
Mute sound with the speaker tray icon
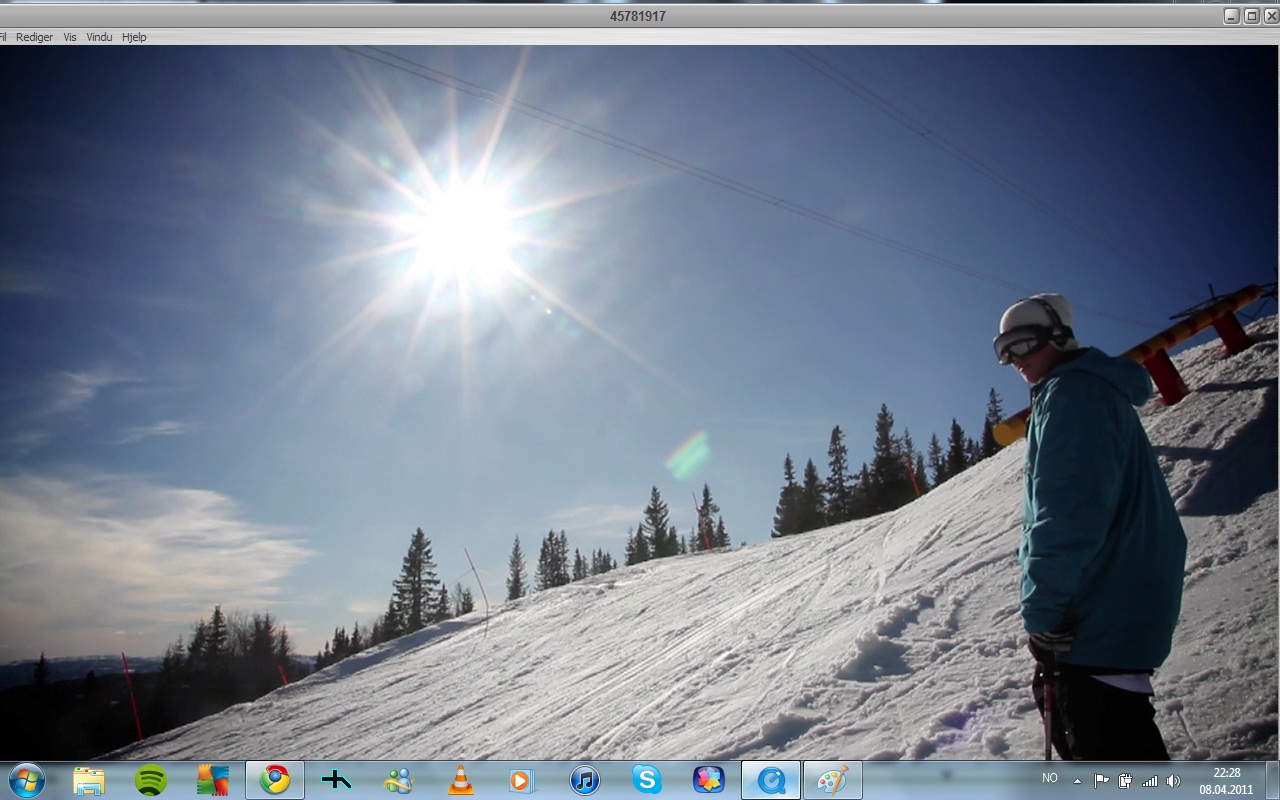click(1173, 779)
